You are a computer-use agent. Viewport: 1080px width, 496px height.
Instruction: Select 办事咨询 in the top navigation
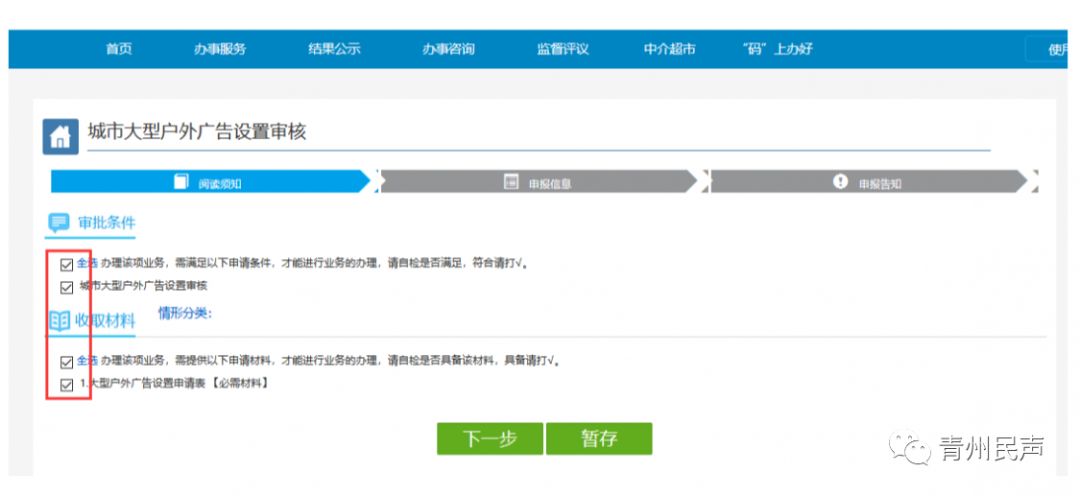coord(448,49)
